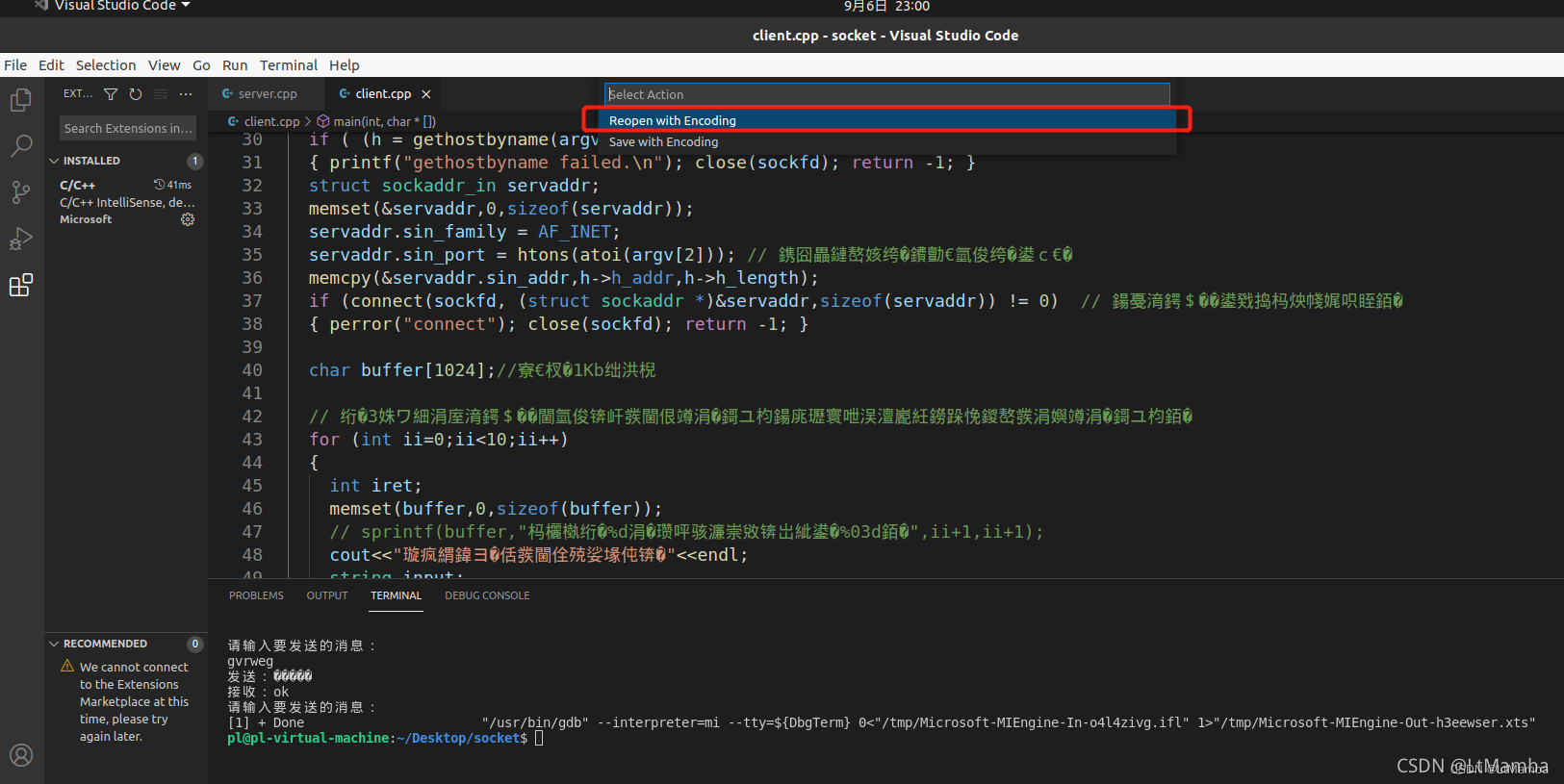Click 'memset(buffer,0,sizeof(buffer));' line
Image resolution: width=1564 pixels, height=784 pixels.
point(496,509)
